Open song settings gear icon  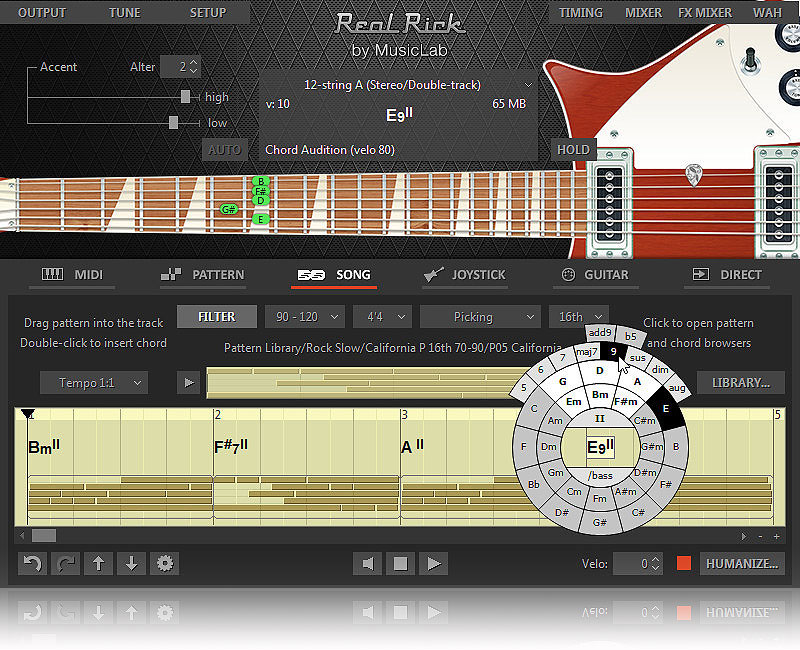pyautogui.click(x=164, y=563)
